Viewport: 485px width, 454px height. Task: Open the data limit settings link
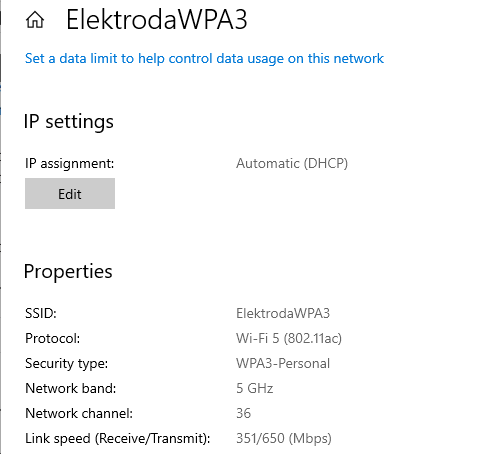(204, 59)
